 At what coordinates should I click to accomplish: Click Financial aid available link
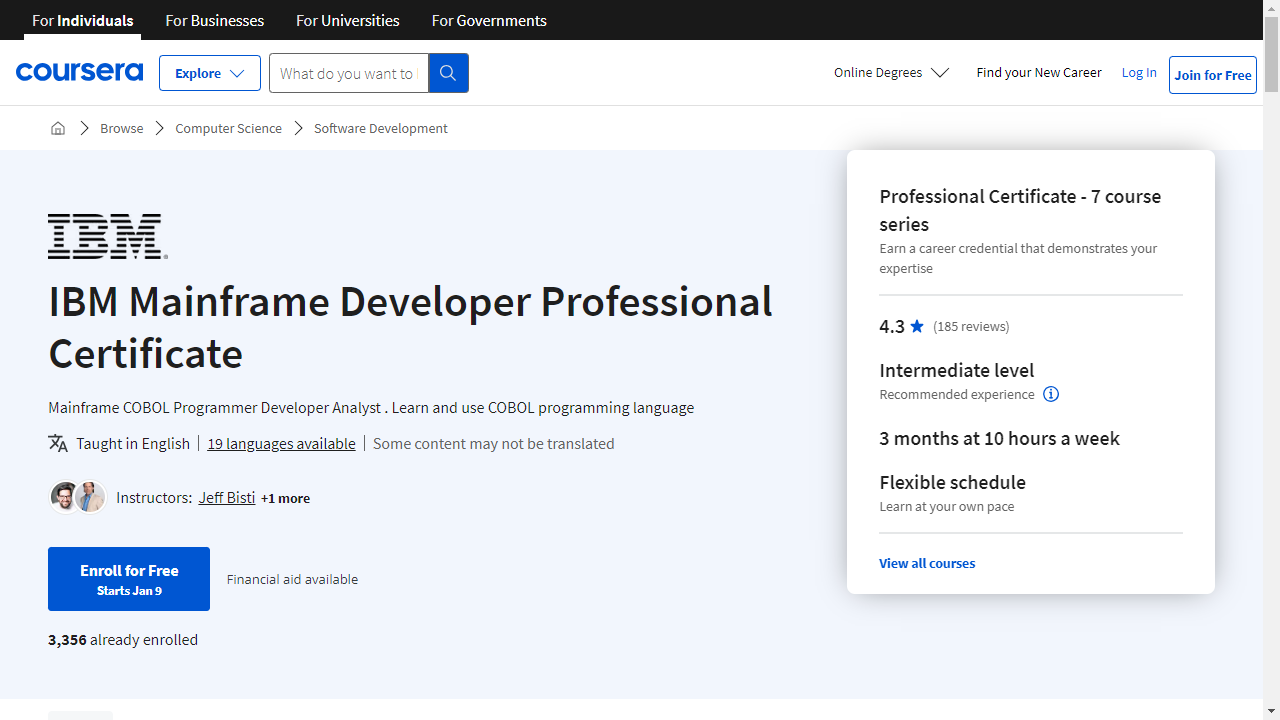[x=292, y=579]
